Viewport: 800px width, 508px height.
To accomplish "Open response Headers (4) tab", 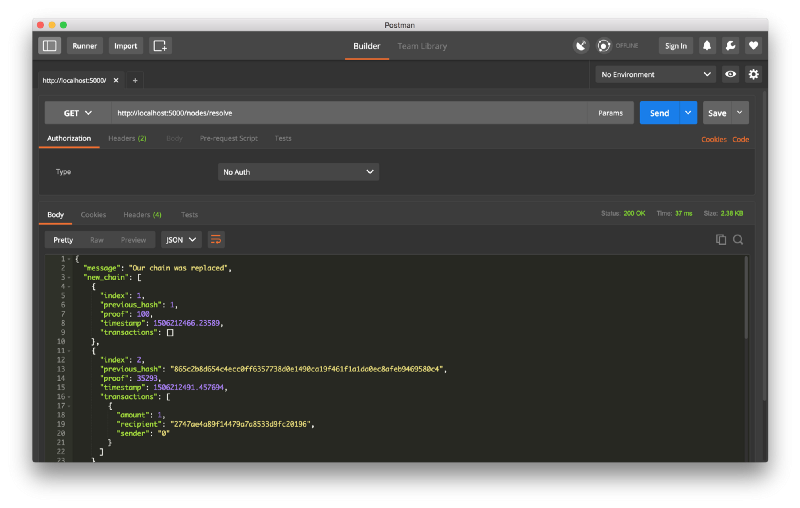I will pyautogui.click(x=142, y=215).
